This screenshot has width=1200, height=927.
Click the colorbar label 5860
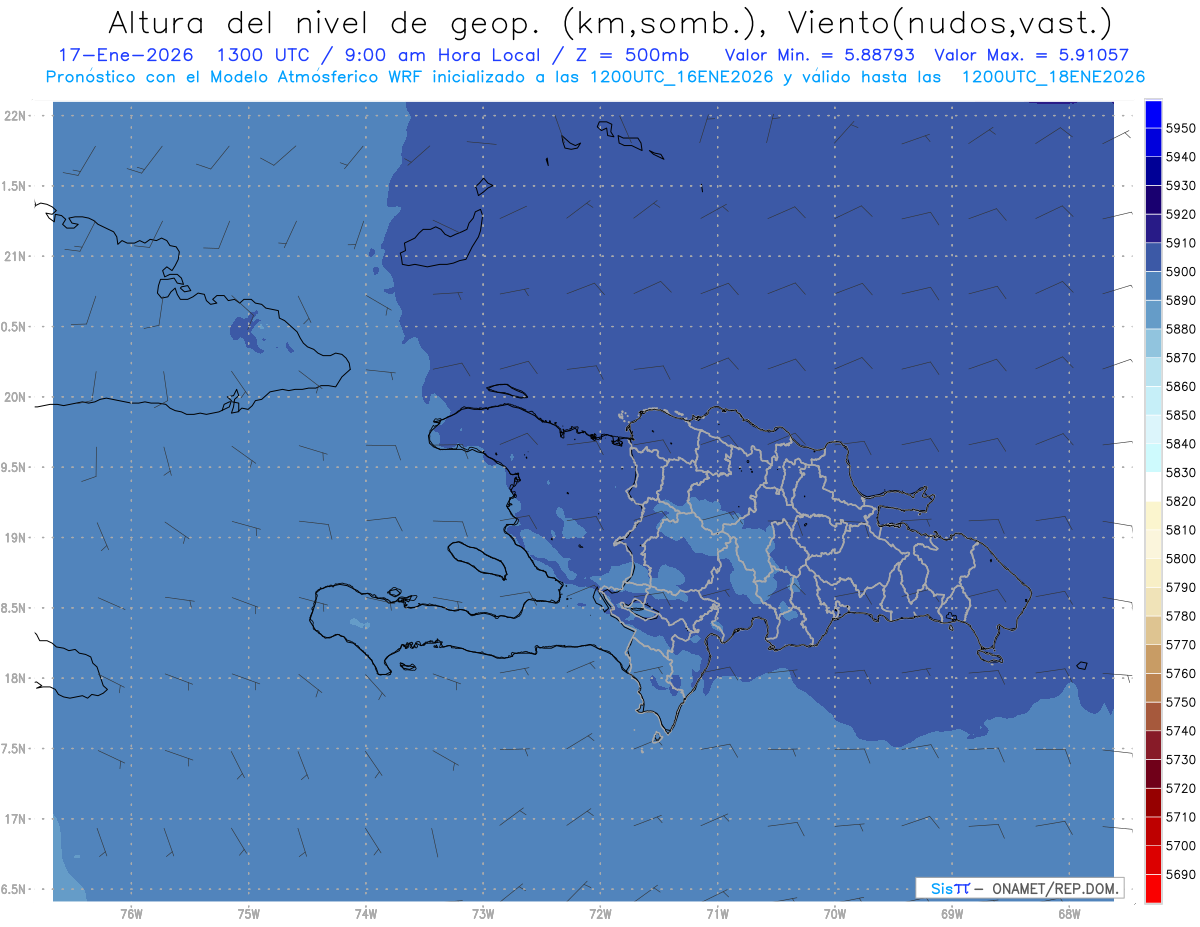coord(1180,386)
